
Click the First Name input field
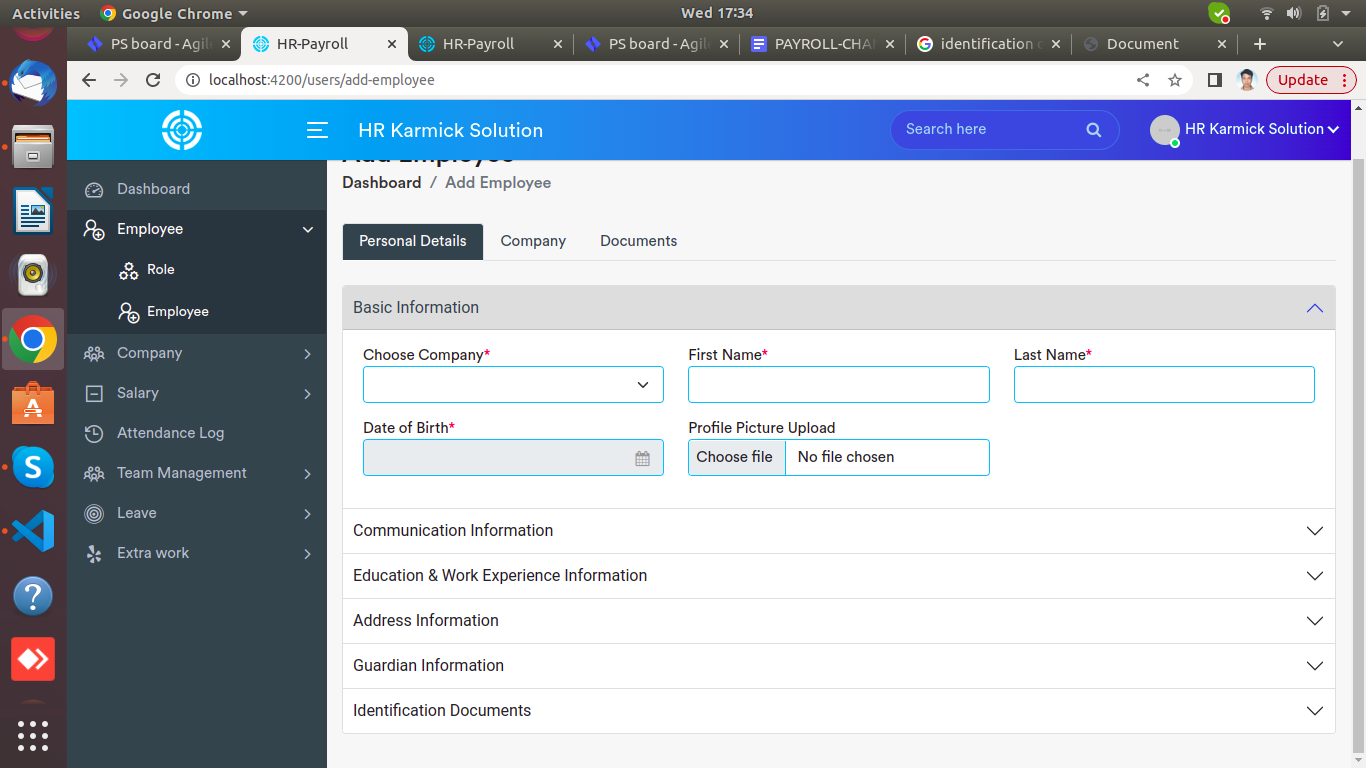[838, 385]
